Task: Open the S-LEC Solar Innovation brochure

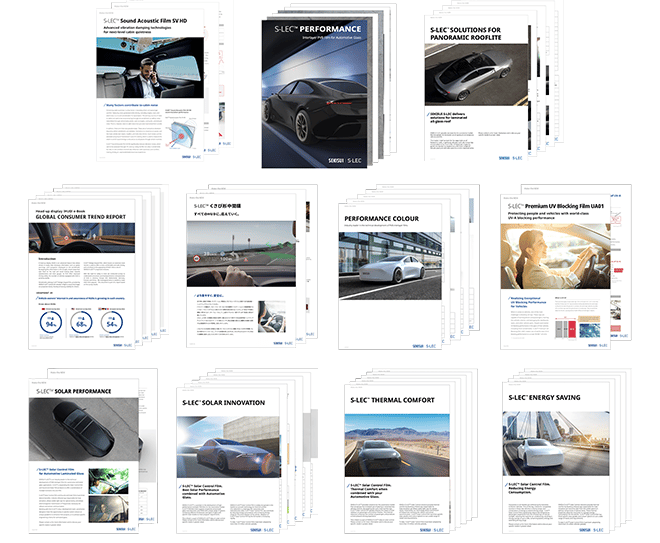Action: [x=228, y=460]
